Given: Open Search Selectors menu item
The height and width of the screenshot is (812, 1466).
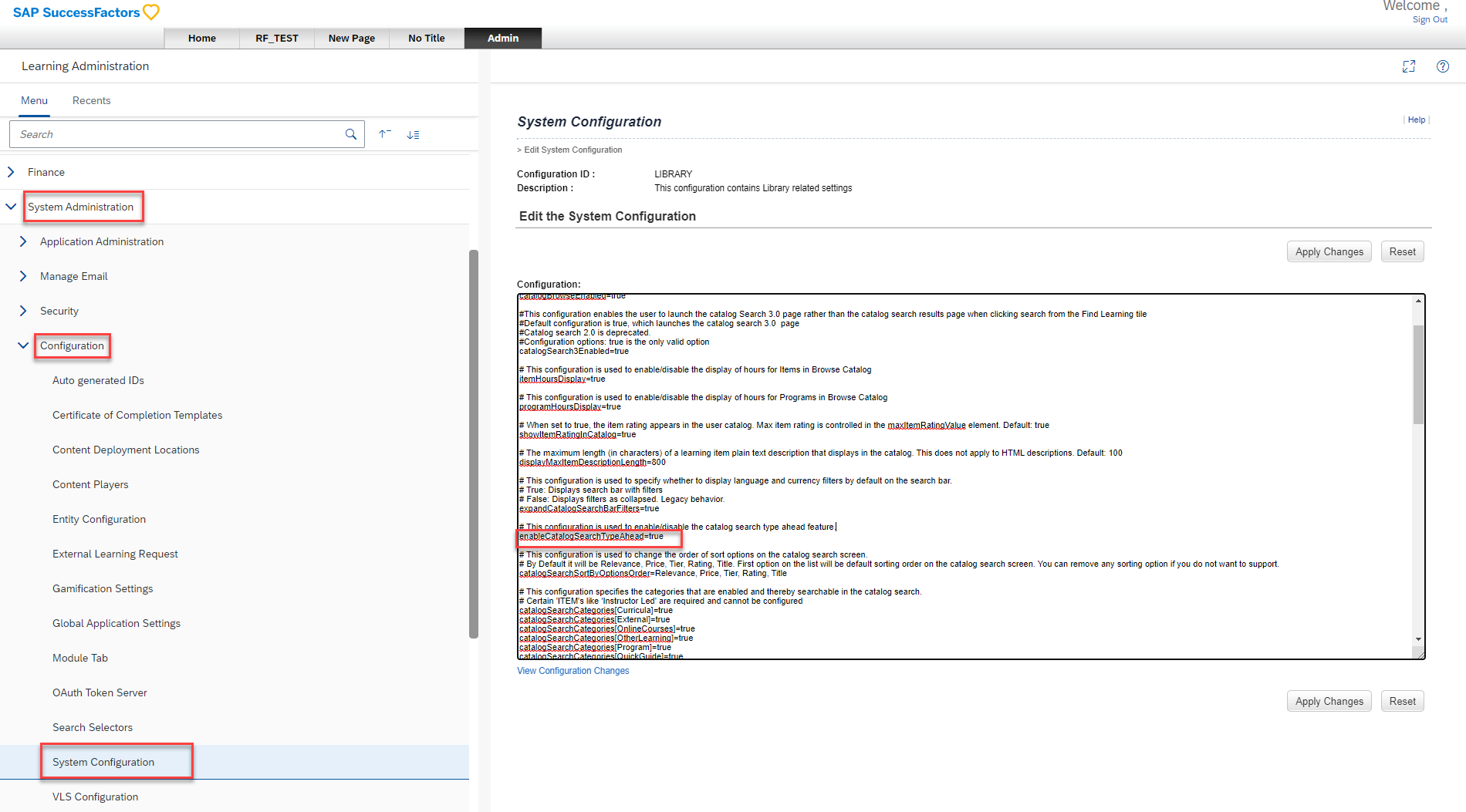Looking at the screenshot, I should pyautogui.click(x=93, y=727).
